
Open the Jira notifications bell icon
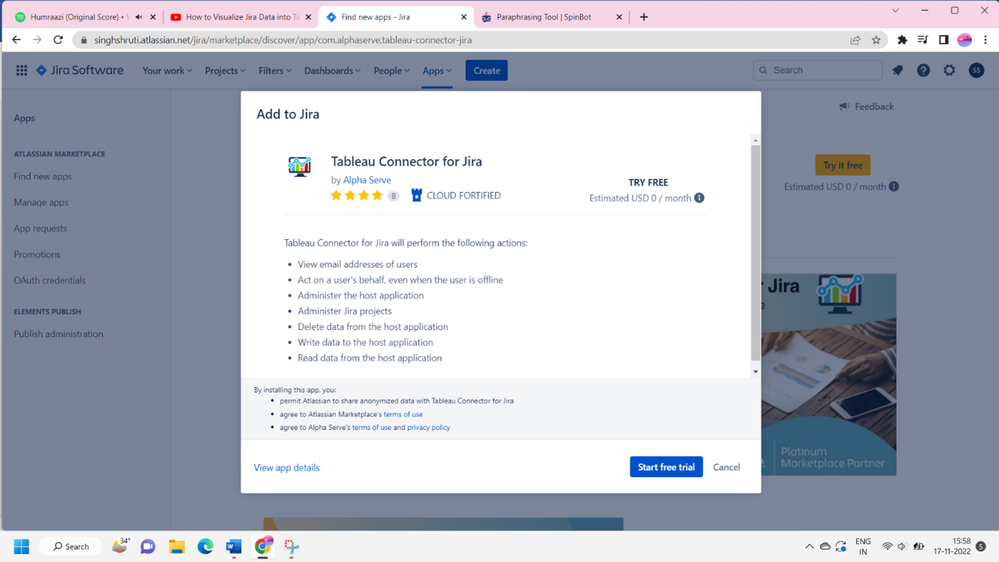[898, 71]
